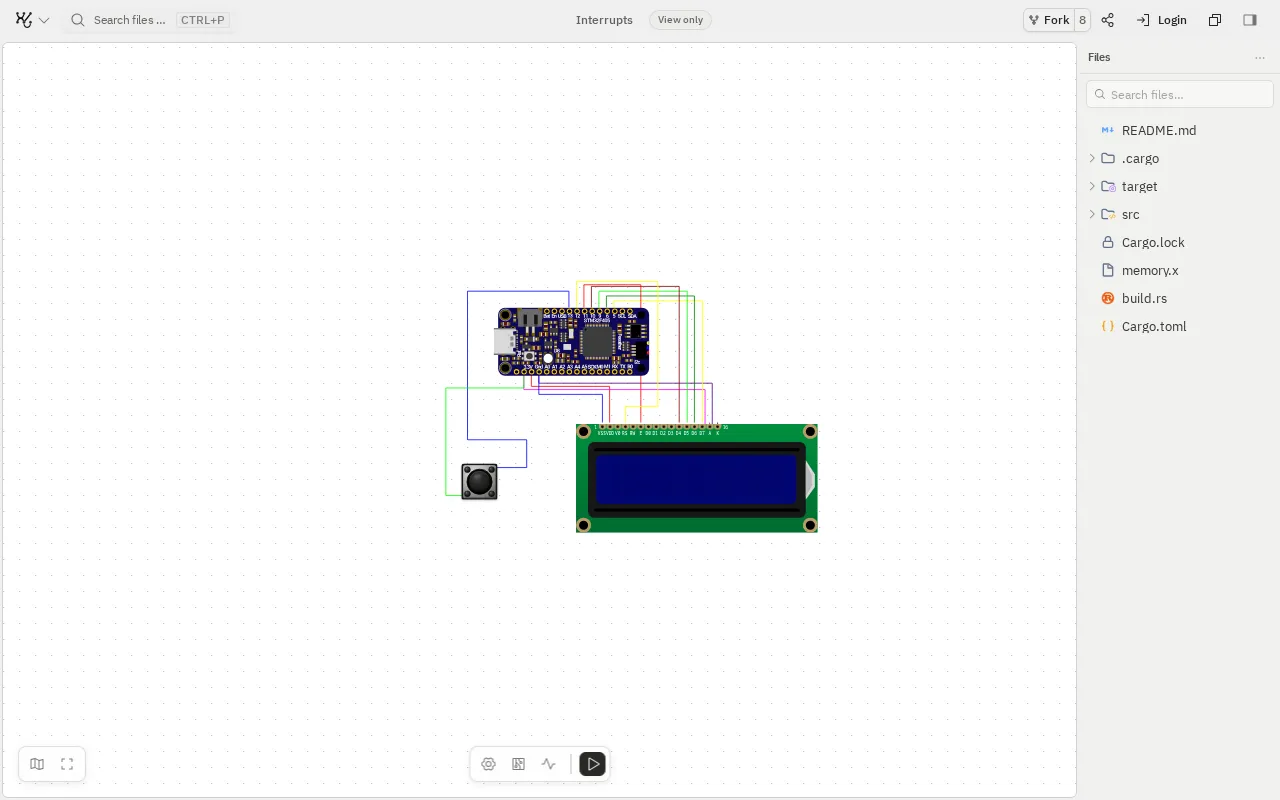Fork this project
The image size is (1280, 800).
[1048, 20]
